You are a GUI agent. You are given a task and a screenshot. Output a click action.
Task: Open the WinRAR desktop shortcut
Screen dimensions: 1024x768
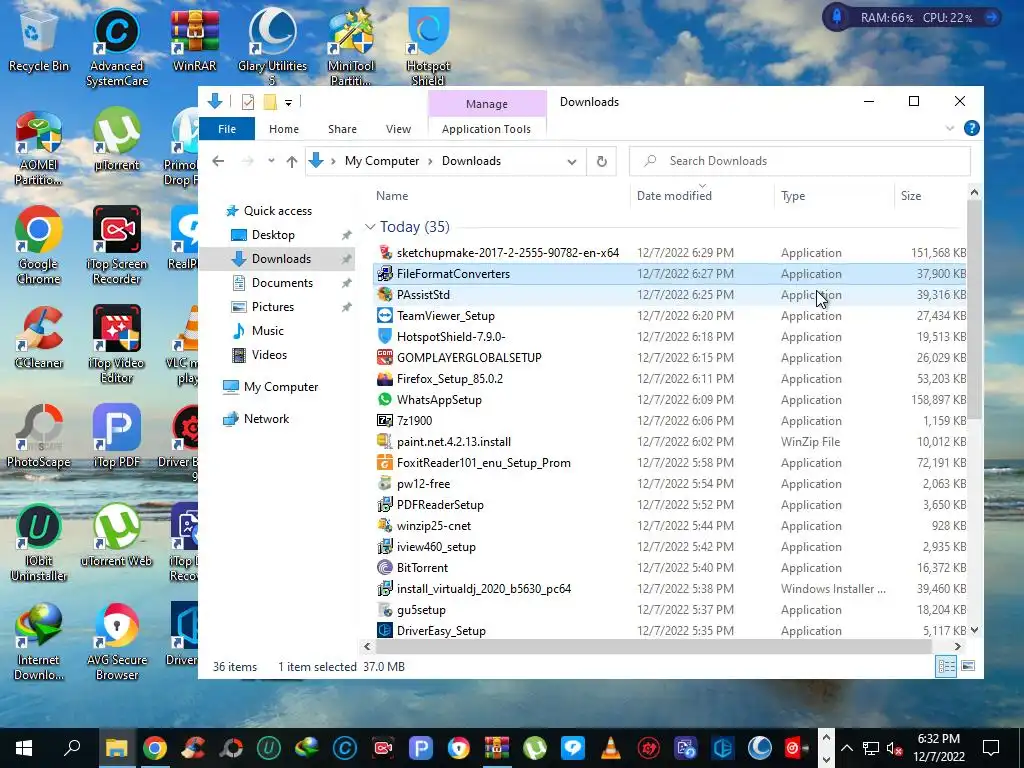tap(194, 40)
